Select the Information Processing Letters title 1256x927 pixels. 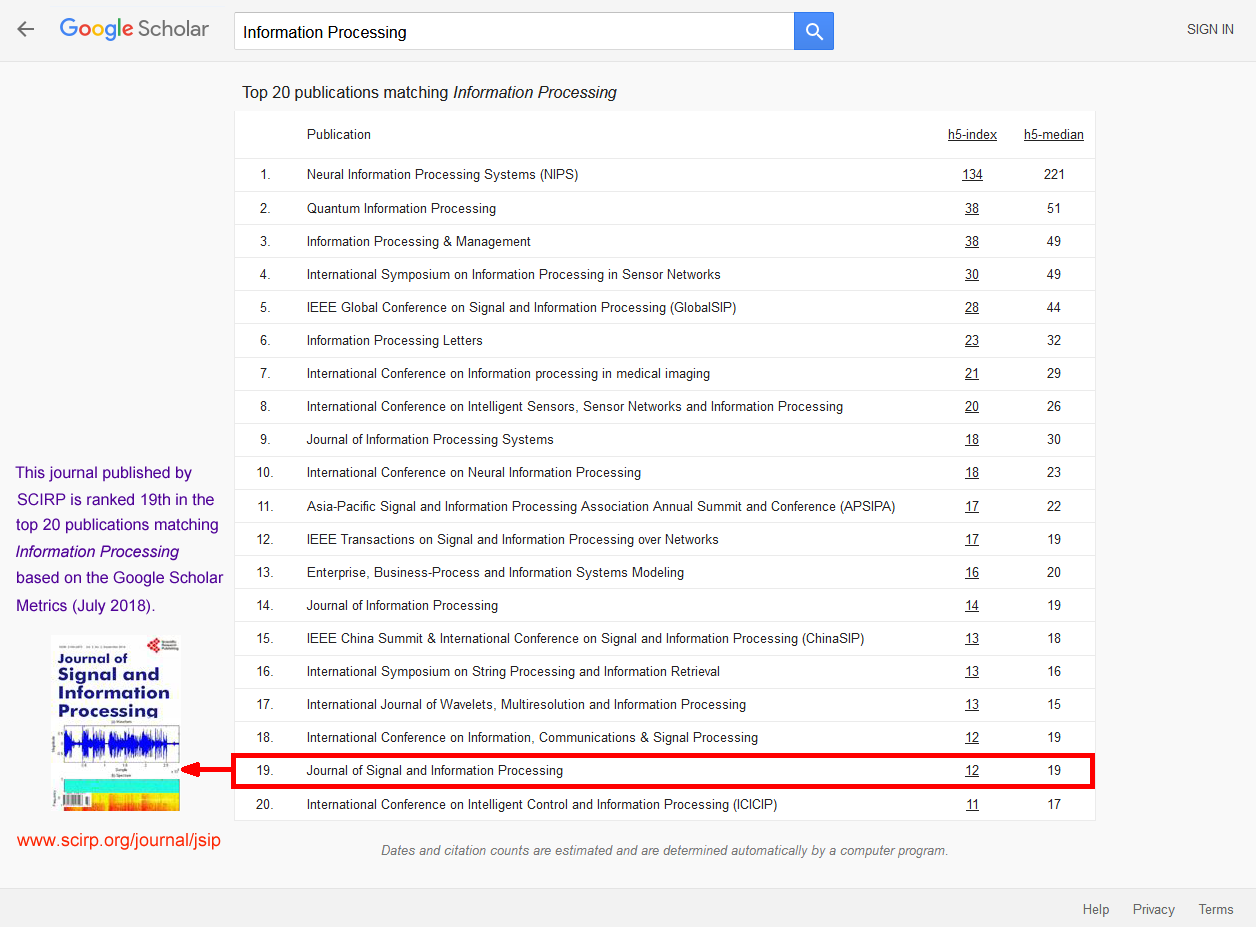click(395, 341)
